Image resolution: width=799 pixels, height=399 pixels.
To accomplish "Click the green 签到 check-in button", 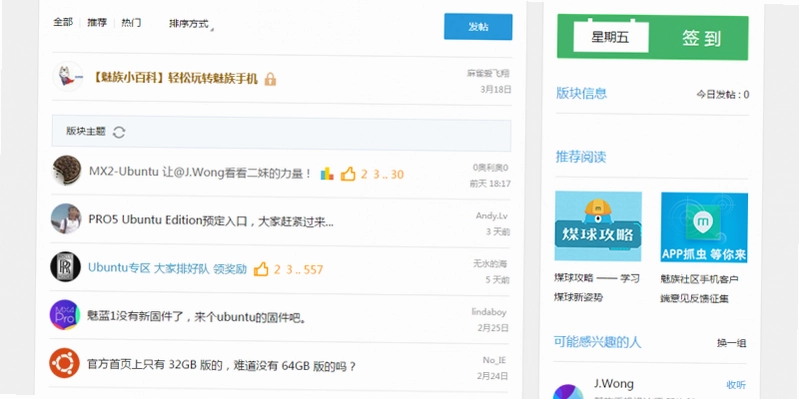I will (x=702, y=38).
